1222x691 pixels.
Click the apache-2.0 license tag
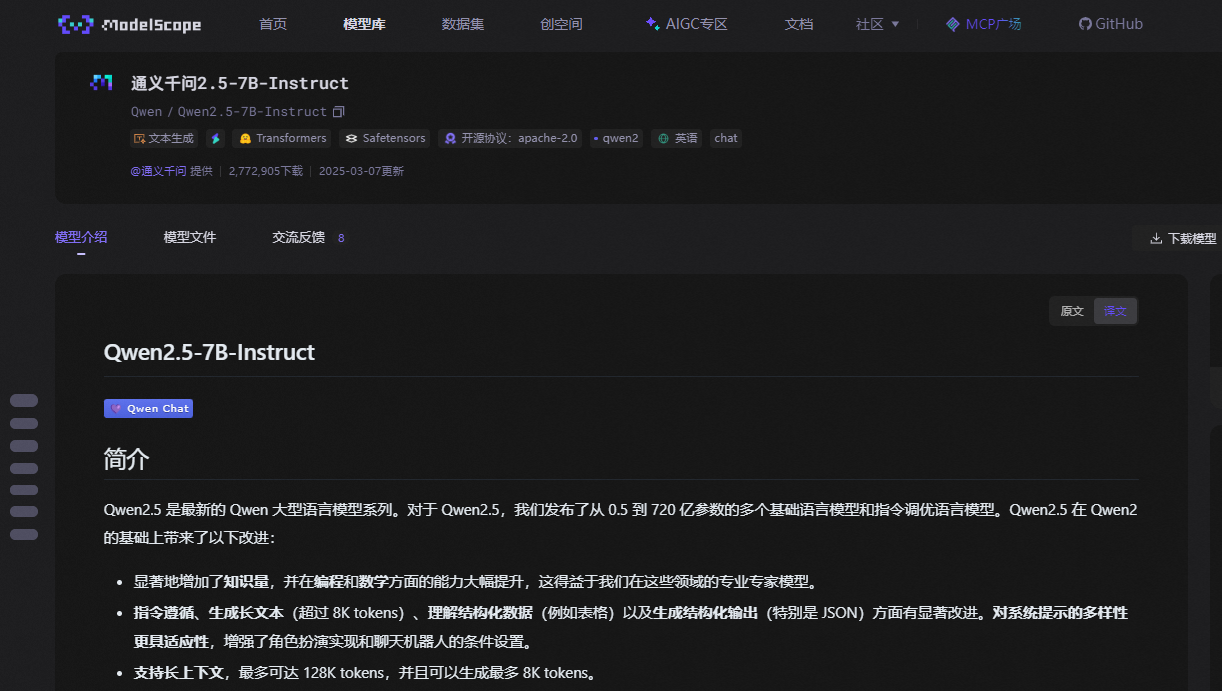[511, 138]
